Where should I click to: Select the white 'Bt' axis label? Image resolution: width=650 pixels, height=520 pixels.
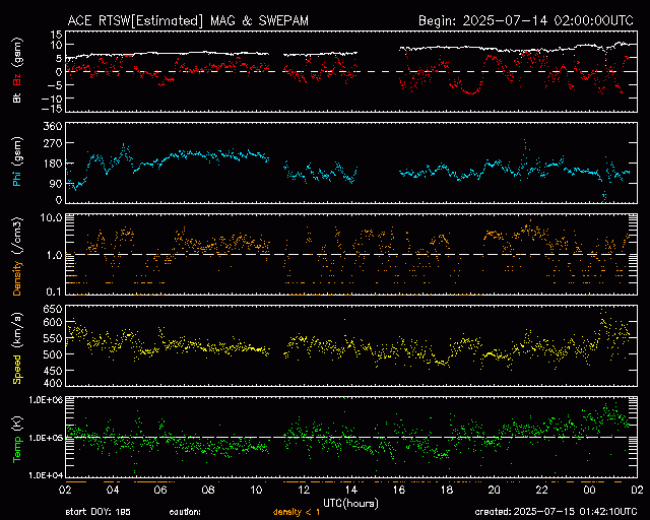(17, 97)
